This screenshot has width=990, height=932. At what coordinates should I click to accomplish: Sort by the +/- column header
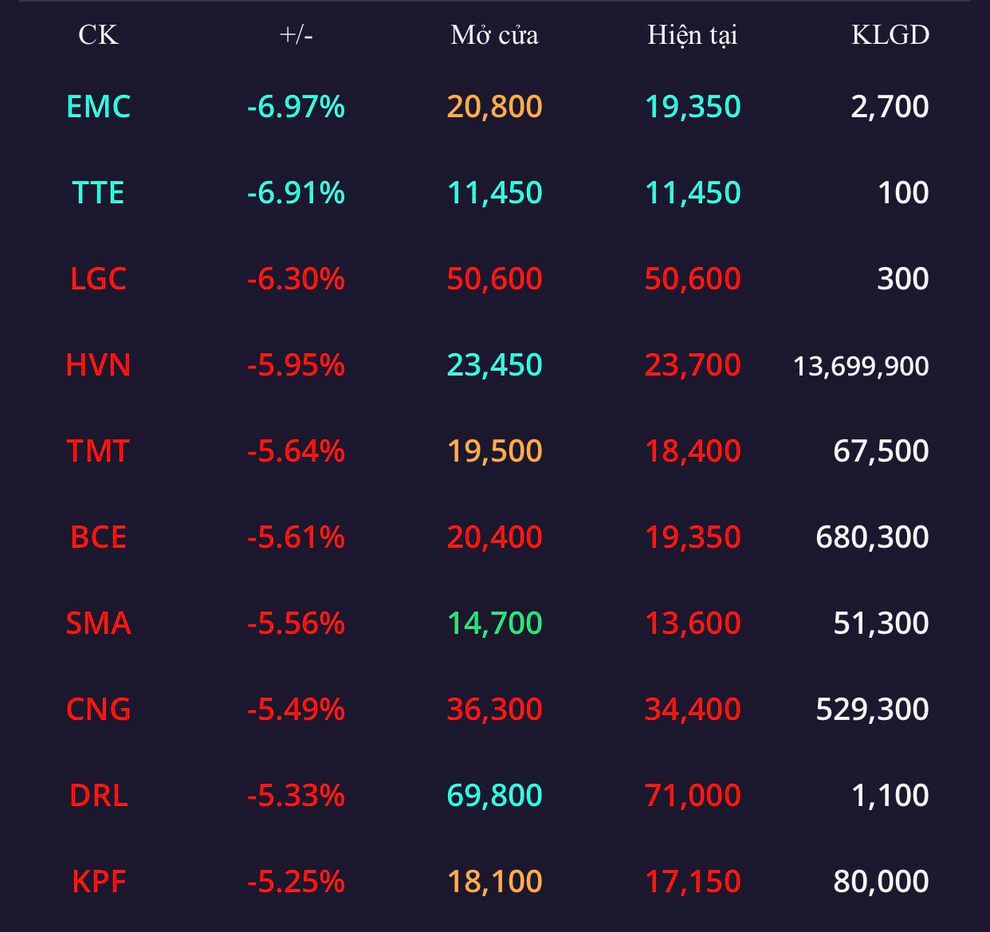click(x=296, y=35)
